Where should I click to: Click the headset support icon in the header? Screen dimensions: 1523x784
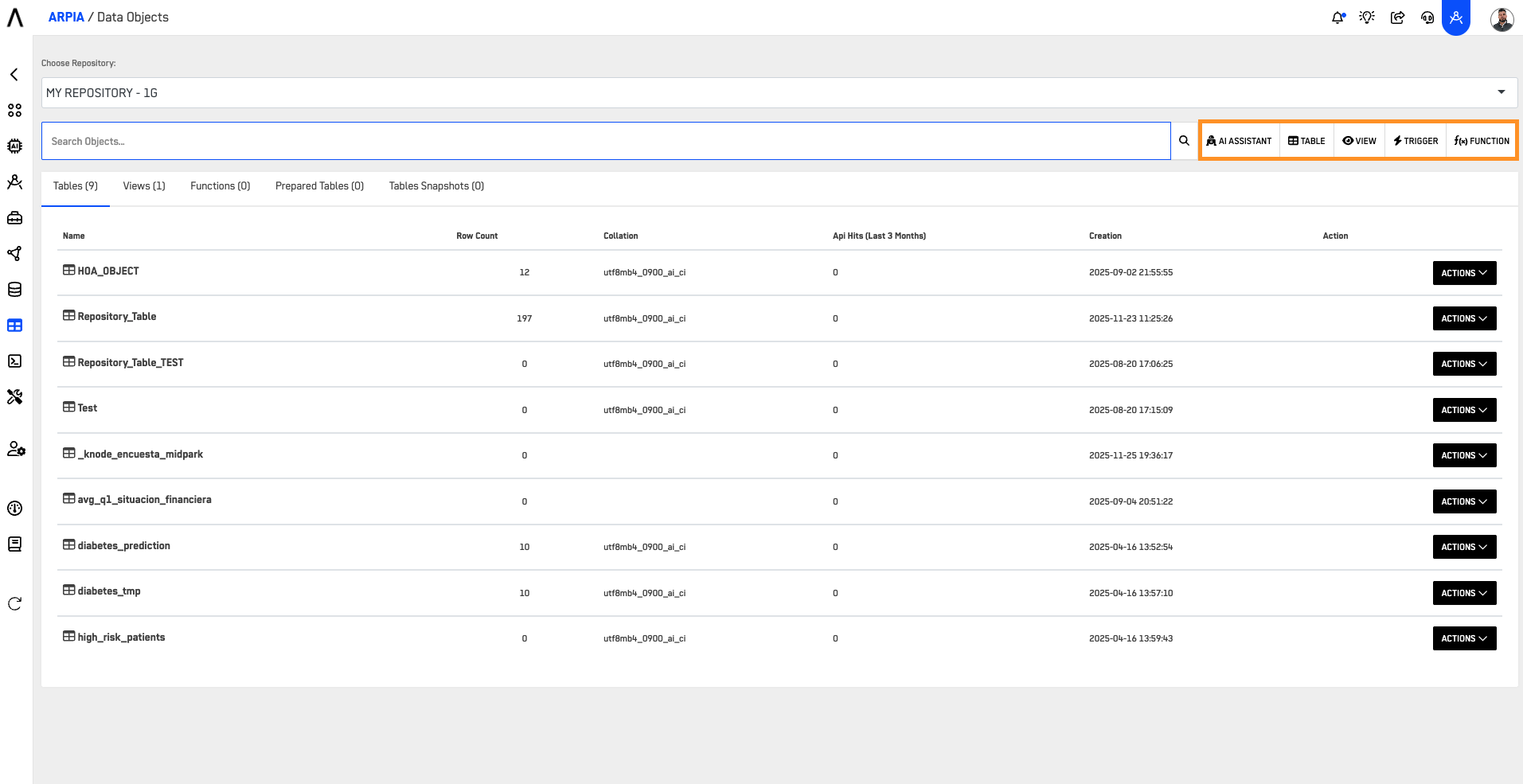1427,17
